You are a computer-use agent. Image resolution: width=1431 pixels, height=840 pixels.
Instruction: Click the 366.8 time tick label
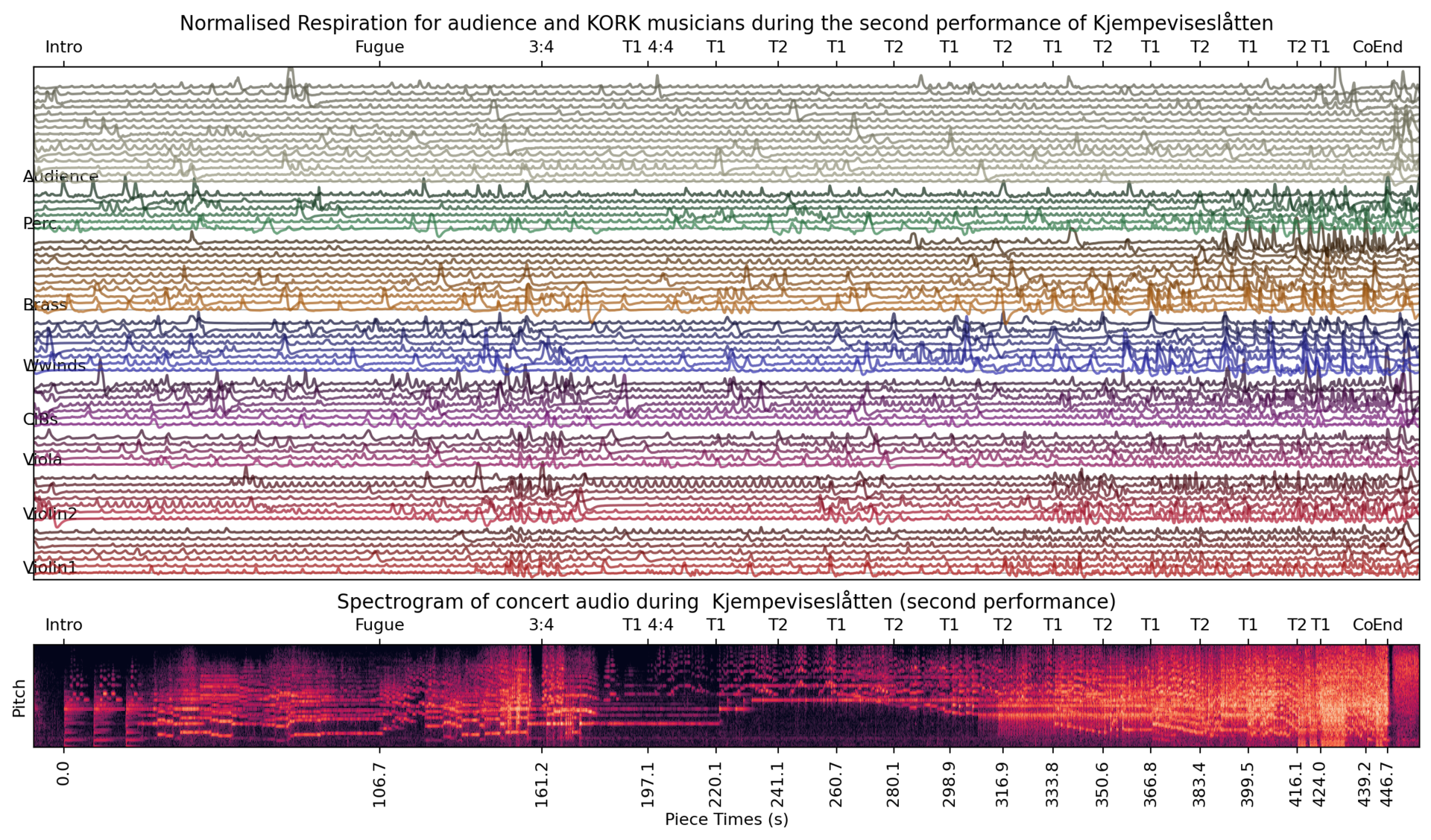click(x=1150, y=784)
